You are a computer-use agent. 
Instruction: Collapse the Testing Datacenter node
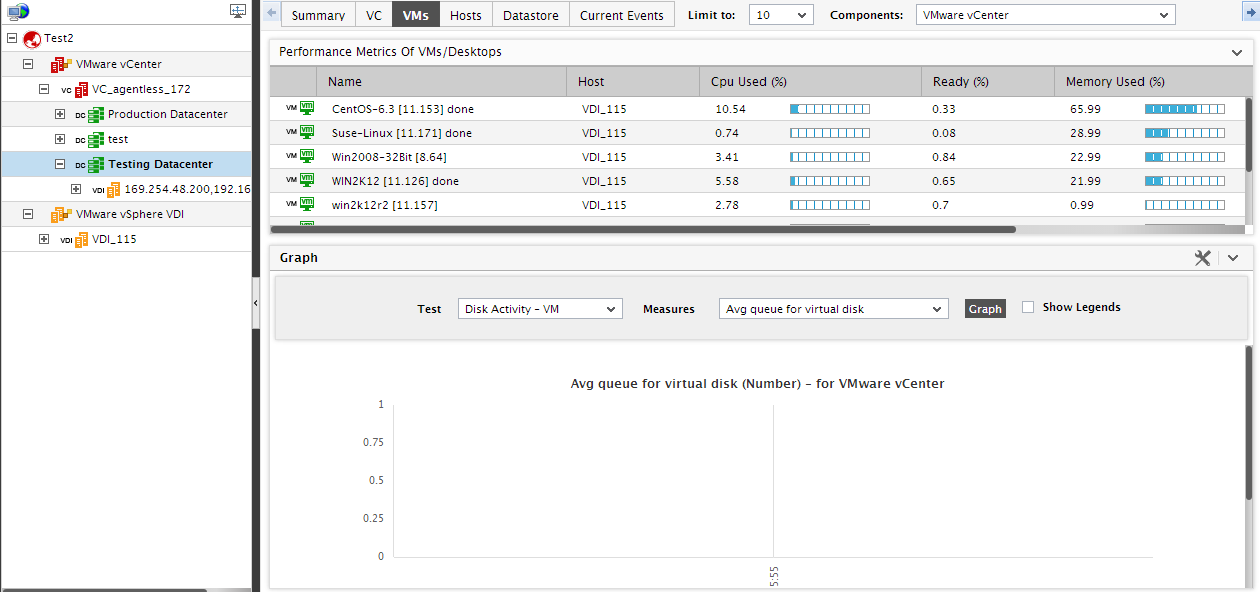click(x=60, y=164)
